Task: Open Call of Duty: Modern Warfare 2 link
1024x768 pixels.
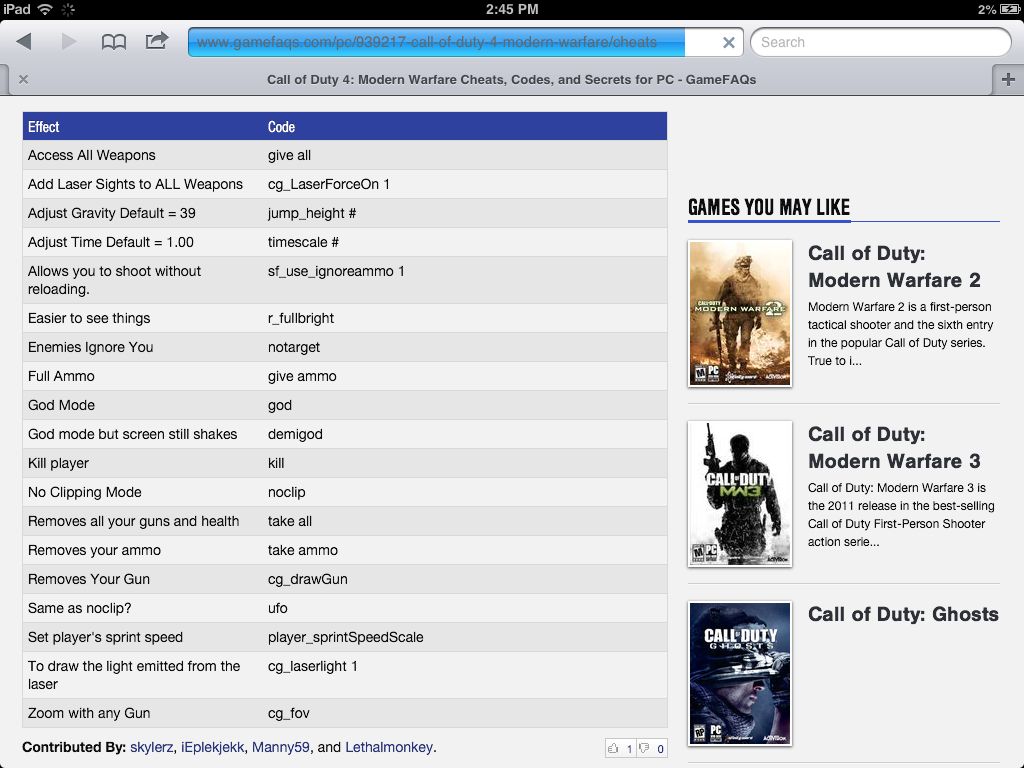Action: coord(894,266)
